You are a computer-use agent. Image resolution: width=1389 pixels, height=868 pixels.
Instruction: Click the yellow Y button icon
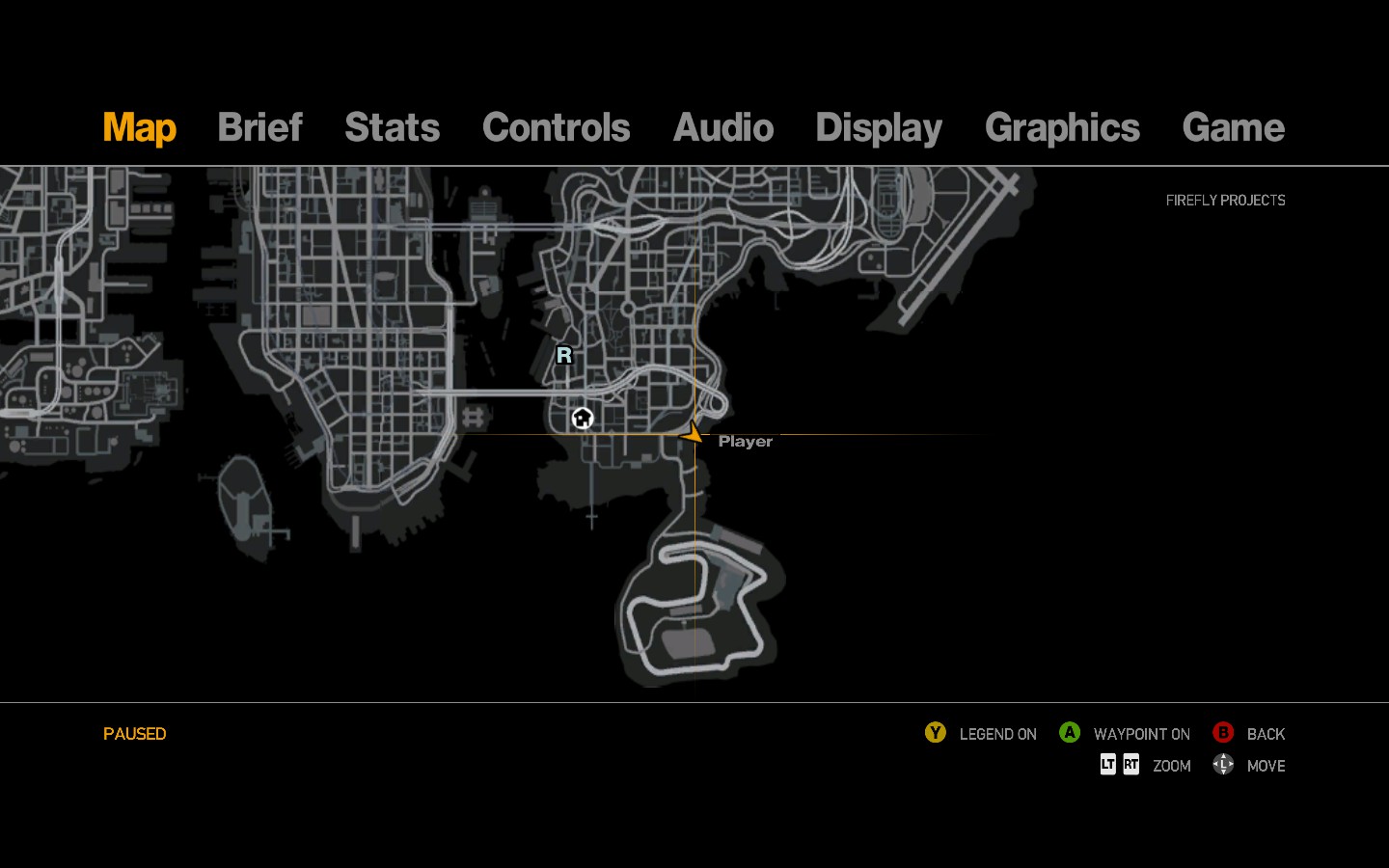pyautogui.click(x=936, y=733)
